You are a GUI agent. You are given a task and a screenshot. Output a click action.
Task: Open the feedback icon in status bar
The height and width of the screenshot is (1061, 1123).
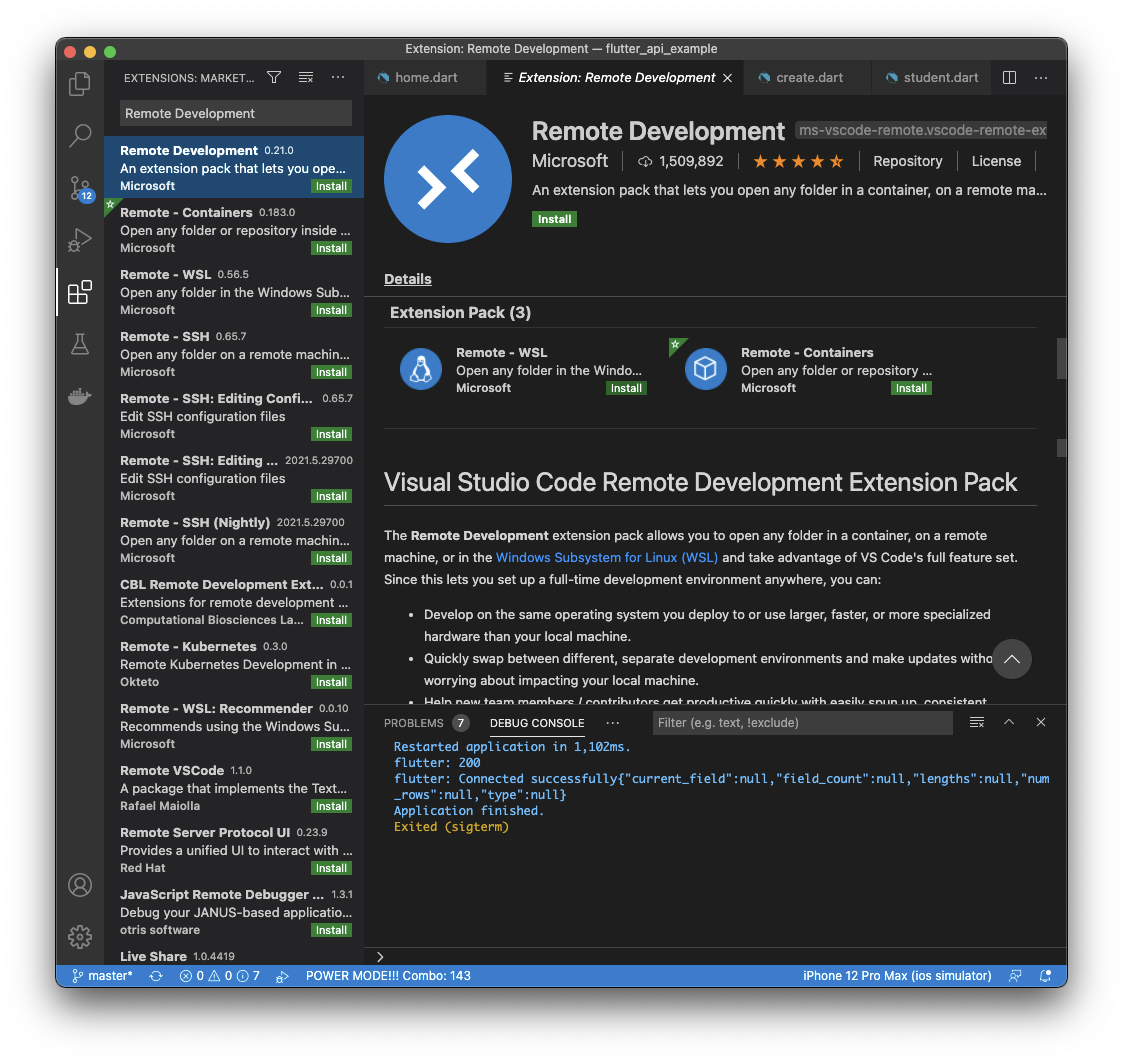point(1015,976)
